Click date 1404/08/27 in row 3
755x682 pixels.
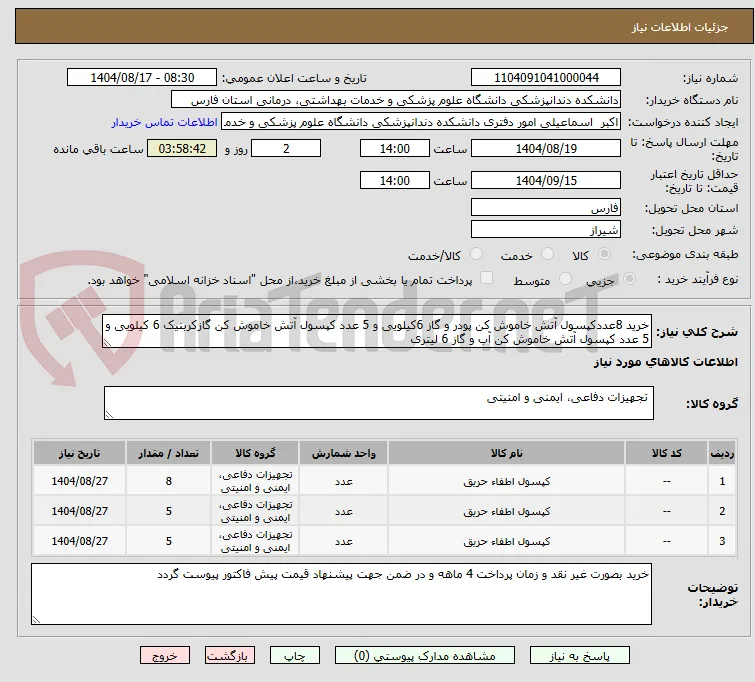click(x=79, y=541)
